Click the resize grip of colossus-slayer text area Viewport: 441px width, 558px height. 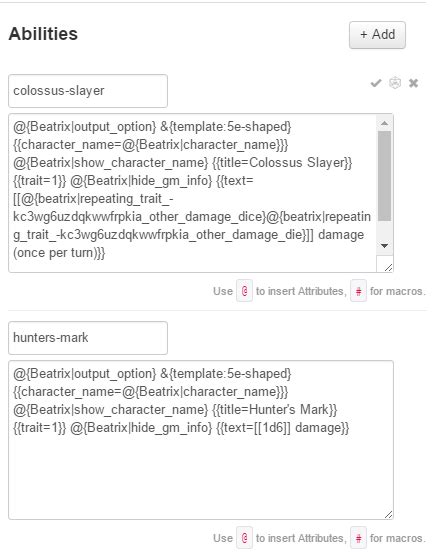tap(388, 268)
